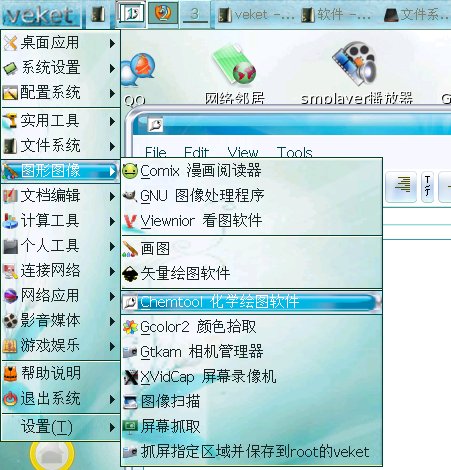
Task: Click the Chemtool window title bar icon
Action: pos(155,125)
